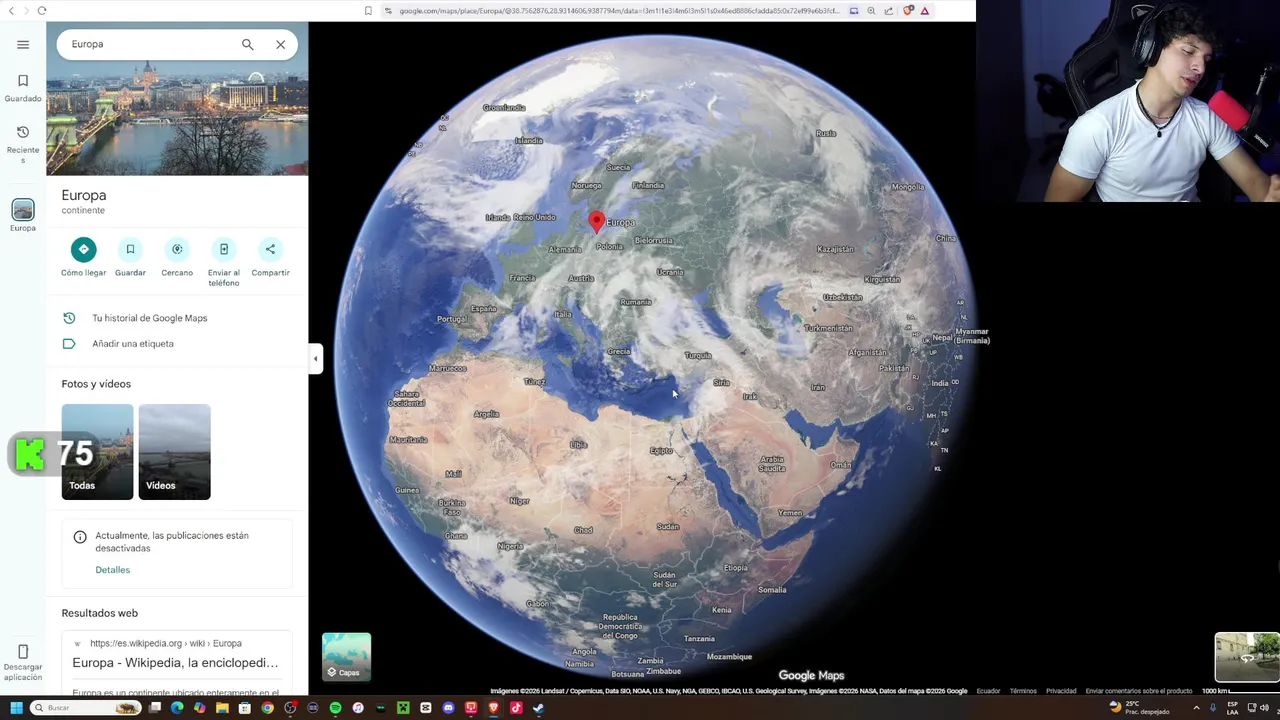Open the Google Maps hamburger menu
This screenshot has height=720, width=1280.
pyautogui.click(x=23, y=44)
